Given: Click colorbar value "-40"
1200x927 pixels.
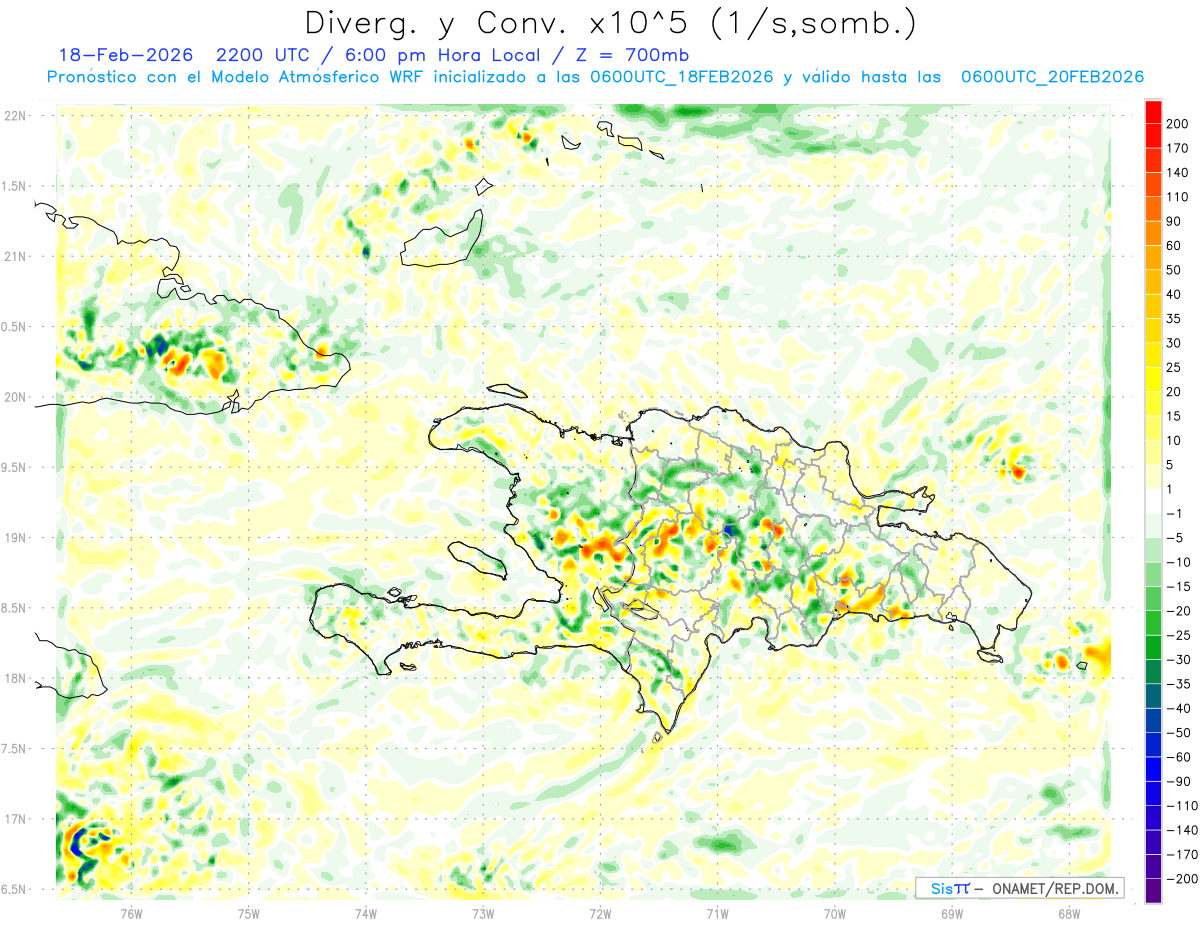Looking at the screenshot, I should pyautogui.click(x=1179, y=709).
